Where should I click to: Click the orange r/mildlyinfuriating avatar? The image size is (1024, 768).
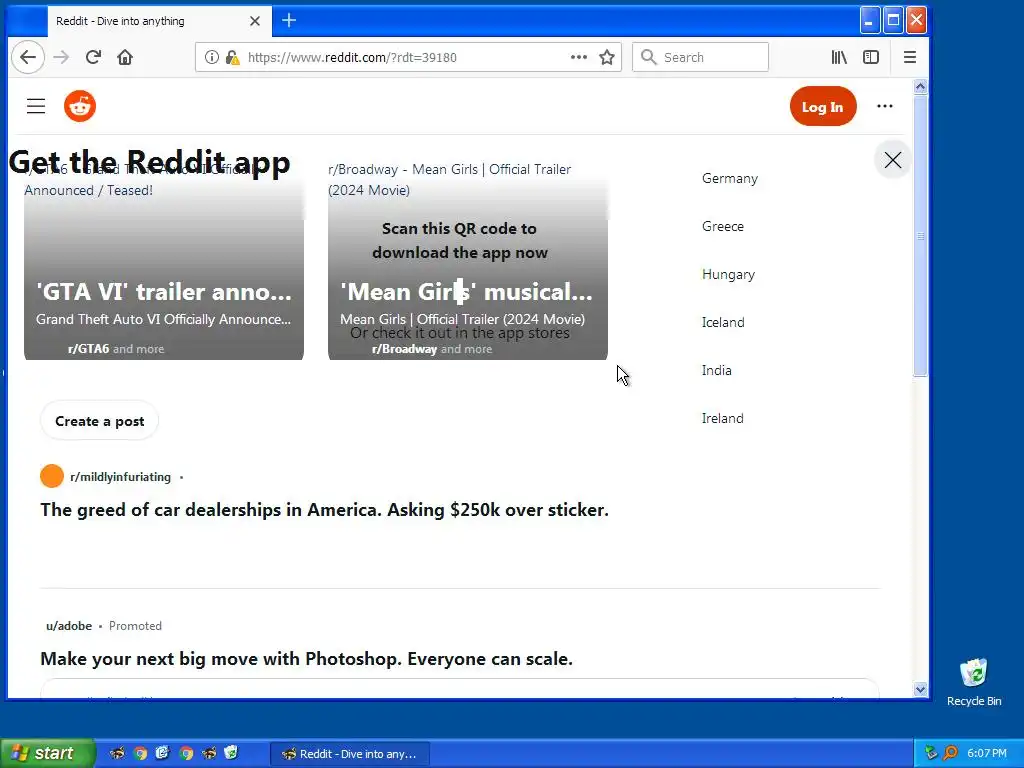point(52,476)
